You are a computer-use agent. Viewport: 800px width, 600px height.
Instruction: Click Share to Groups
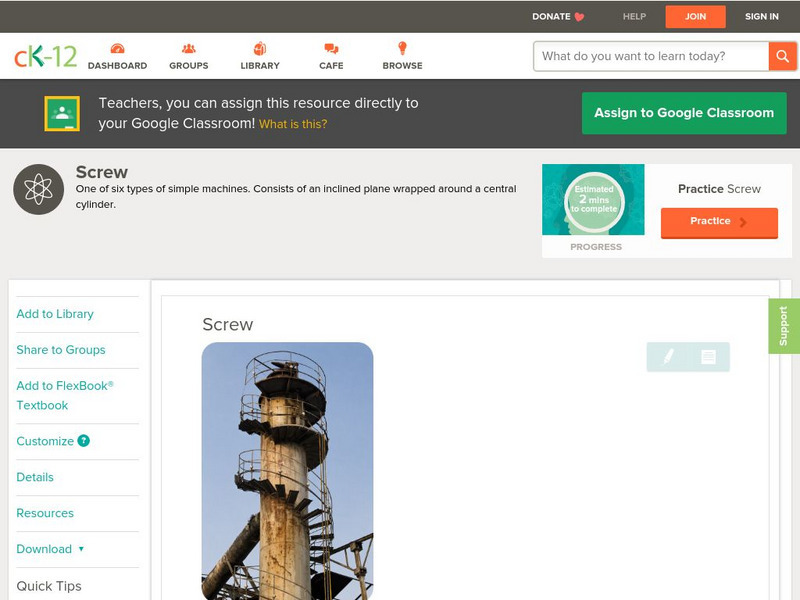tap(61, 350)
